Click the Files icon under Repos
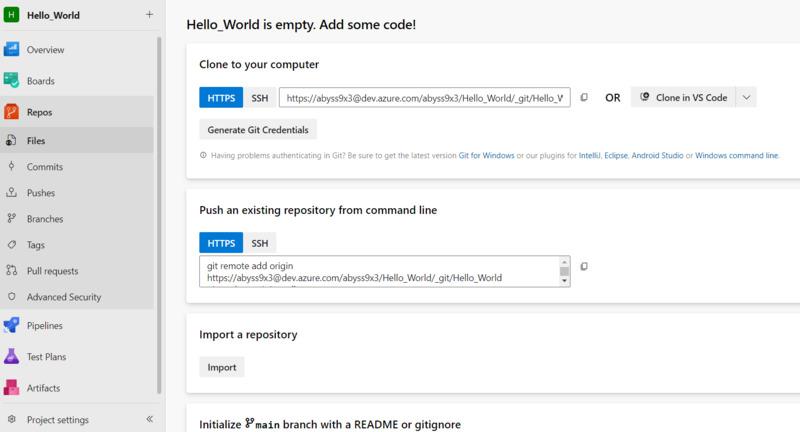Viewport: 800px width, 432px height. [x=11, y=141]
